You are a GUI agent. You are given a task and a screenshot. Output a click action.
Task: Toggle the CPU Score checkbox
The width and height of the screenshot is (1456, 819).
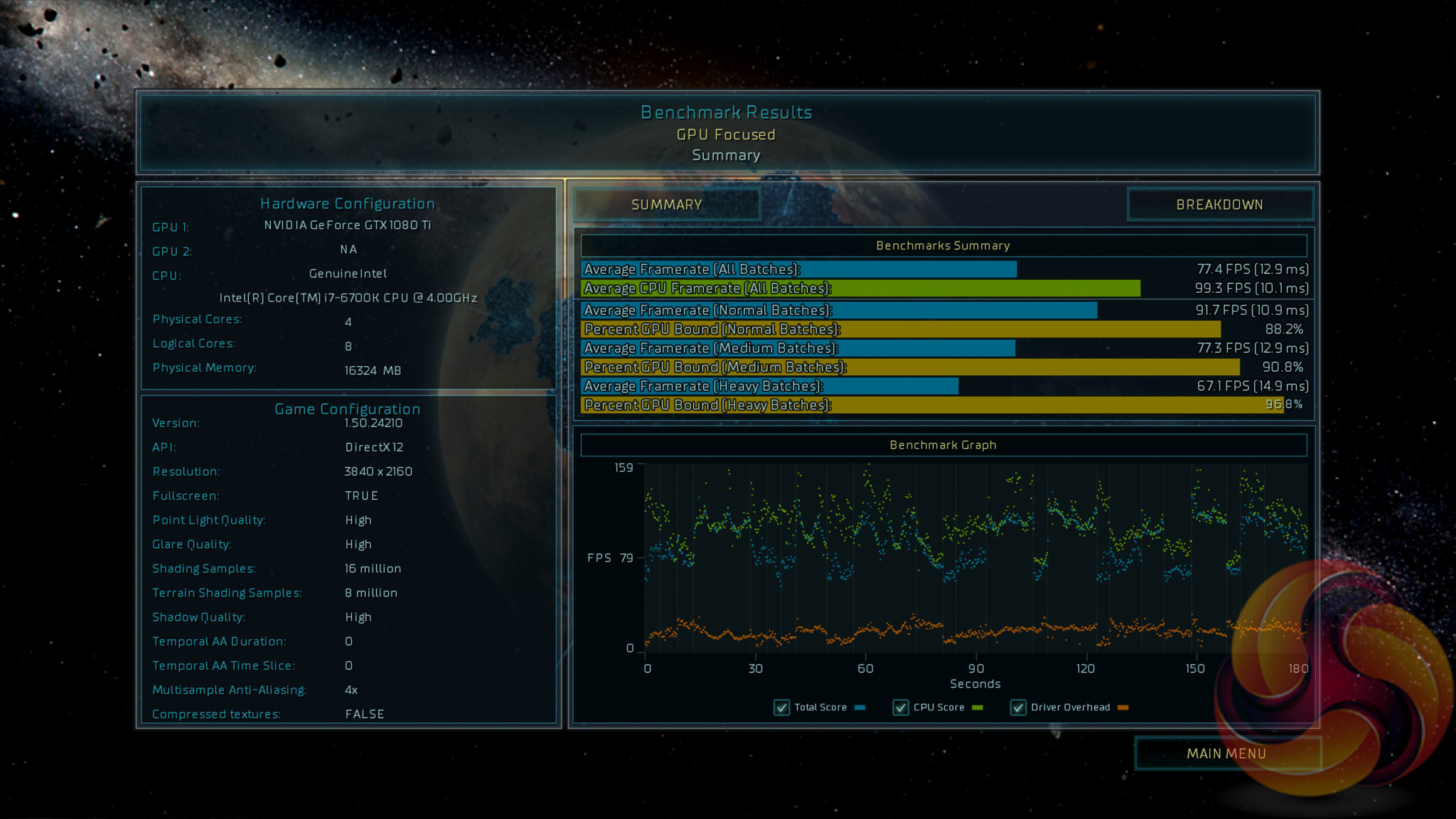point(900,707)
